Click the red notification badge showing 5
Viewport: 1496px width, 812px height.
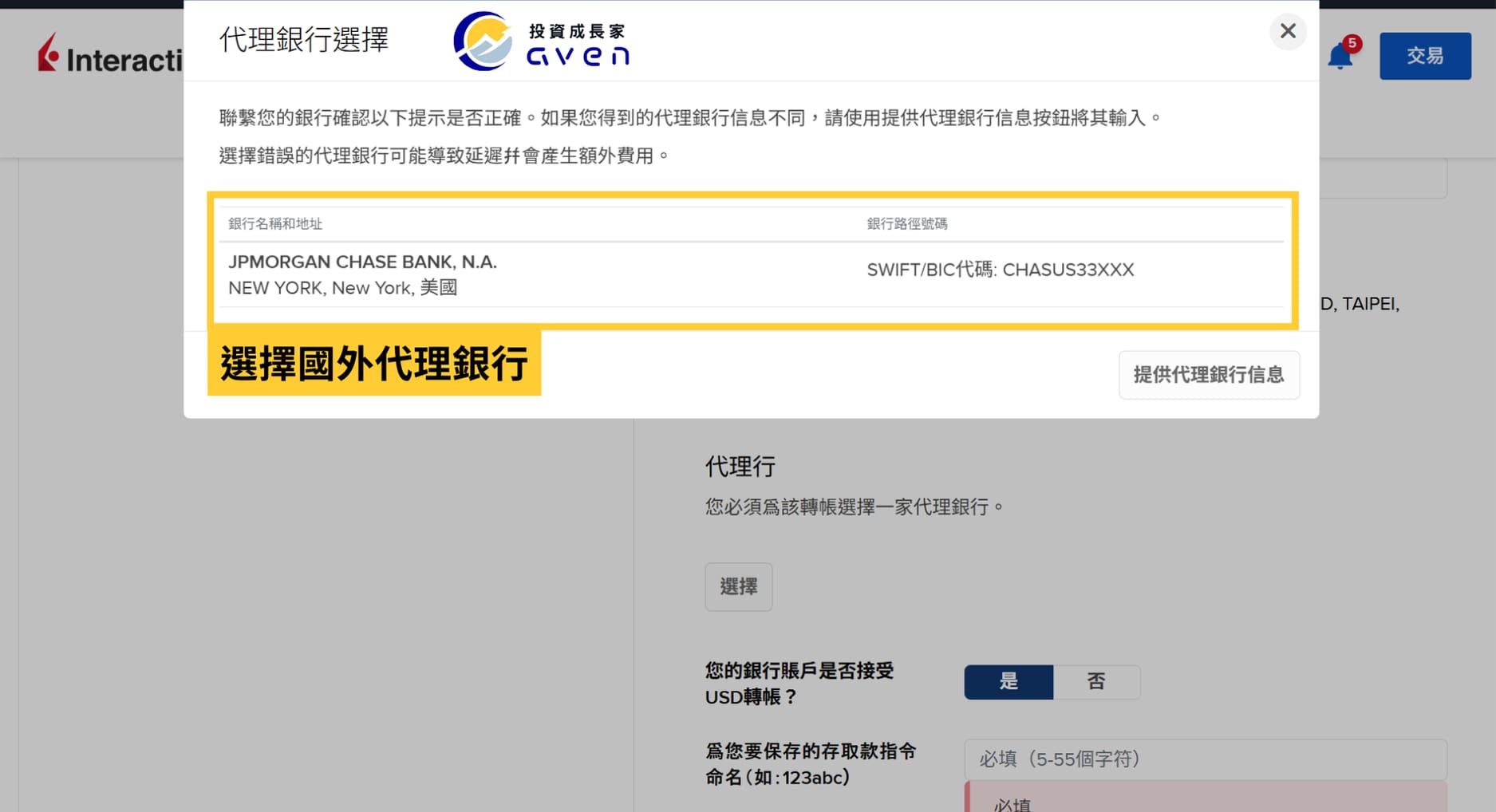(1352, 43)
